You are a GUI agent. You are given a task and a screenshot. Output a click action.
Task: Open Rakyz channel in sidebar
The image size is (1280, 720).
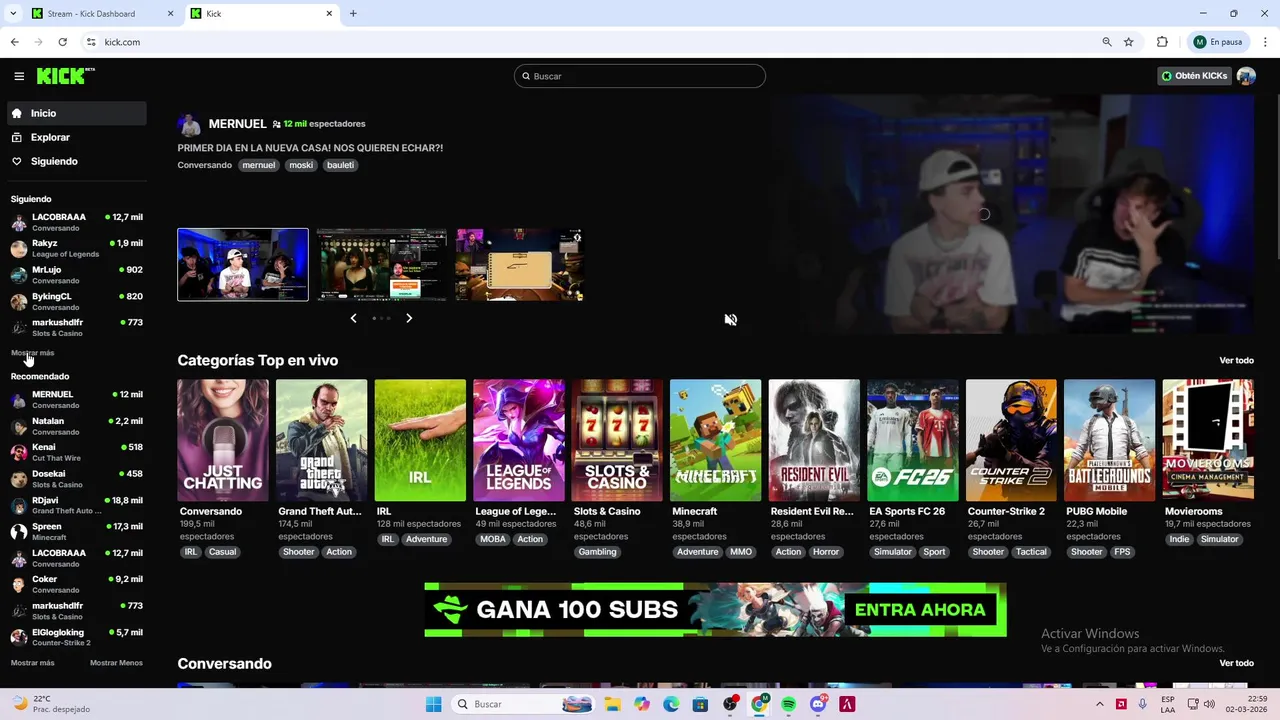pyautogui.click(x=77, y=248)
